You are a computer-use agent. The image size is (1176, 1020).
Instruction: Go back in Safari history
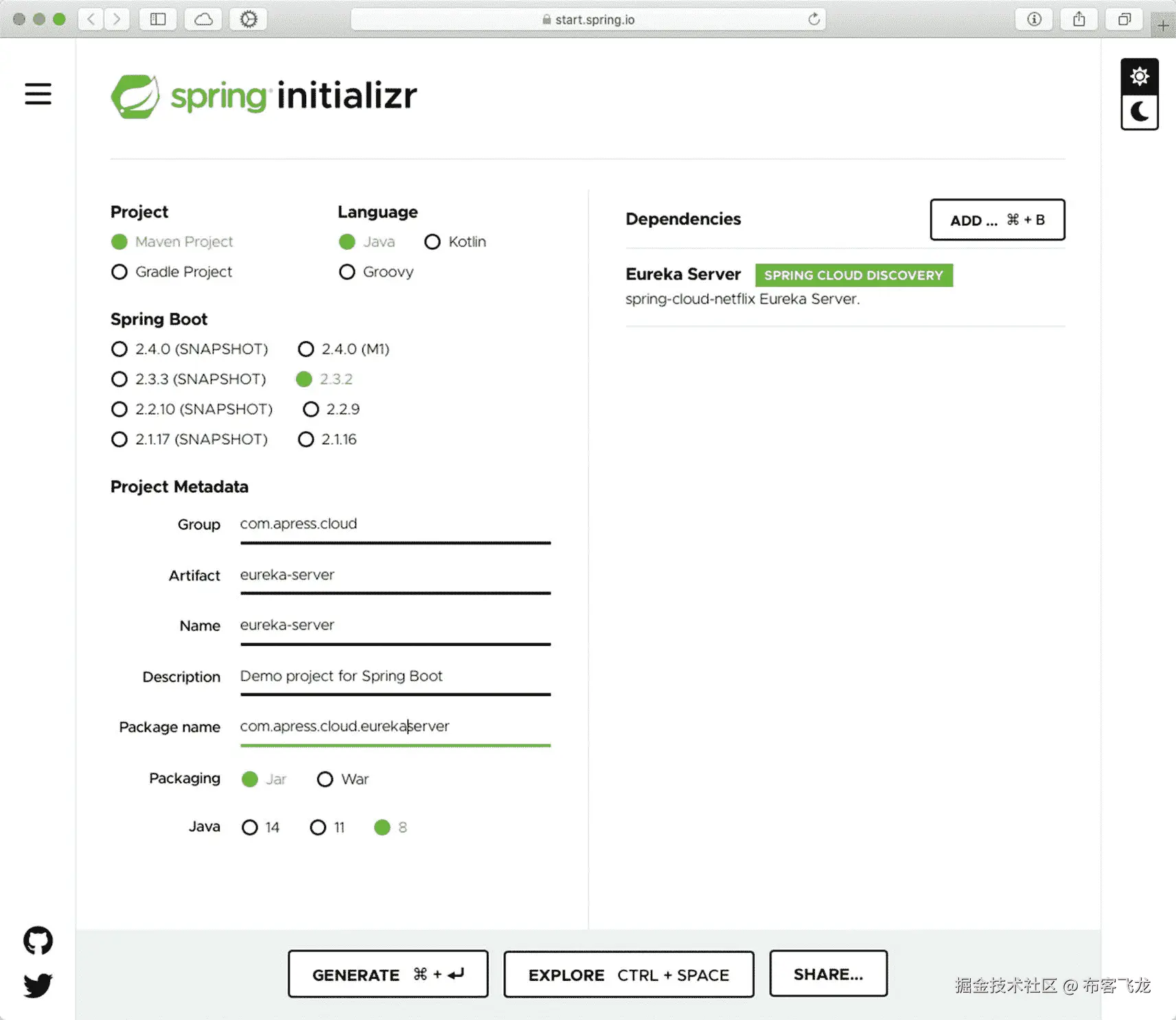click(x=91, y=19)
